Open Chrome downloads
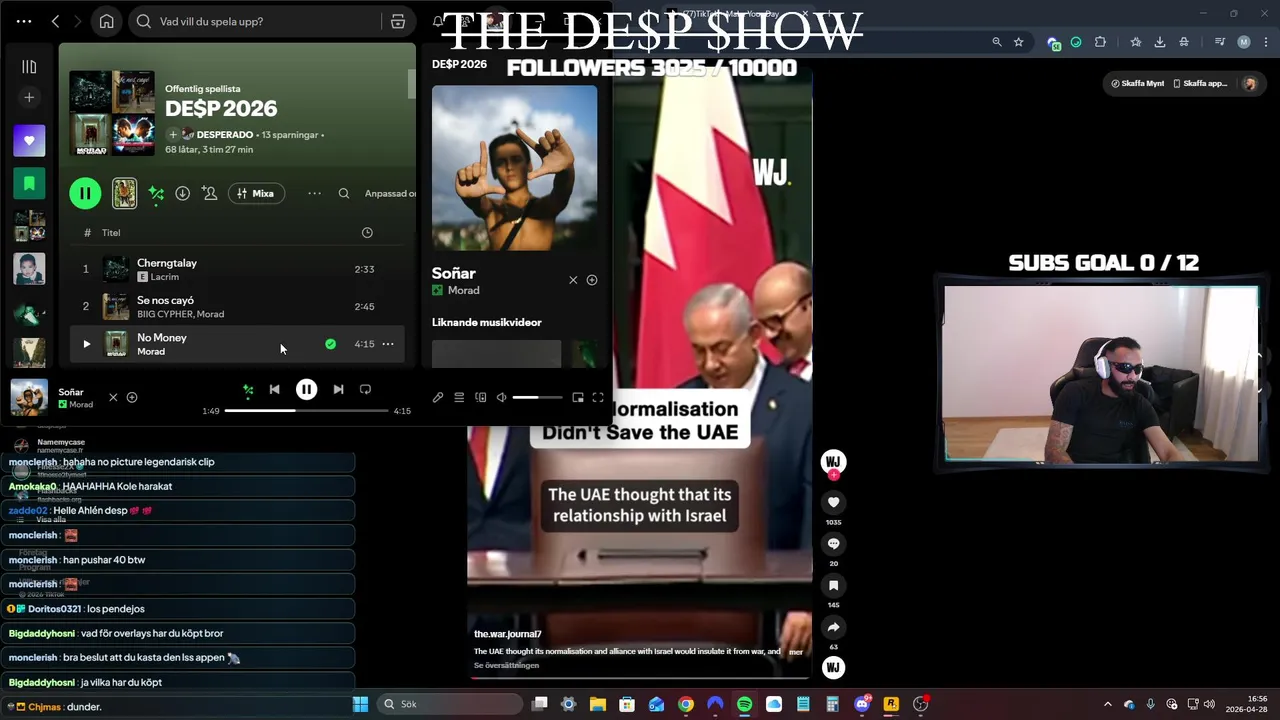The width and height of the screenshot is (1280, 720). tap(1160, 42)
